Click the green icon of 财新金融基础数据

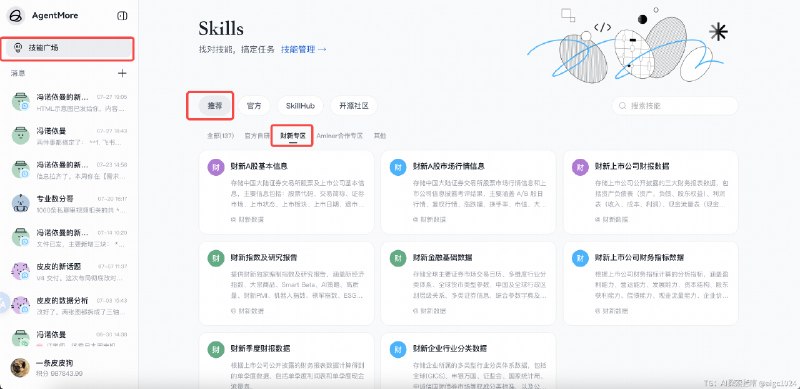pyautogui.click(x=398, y=258)
